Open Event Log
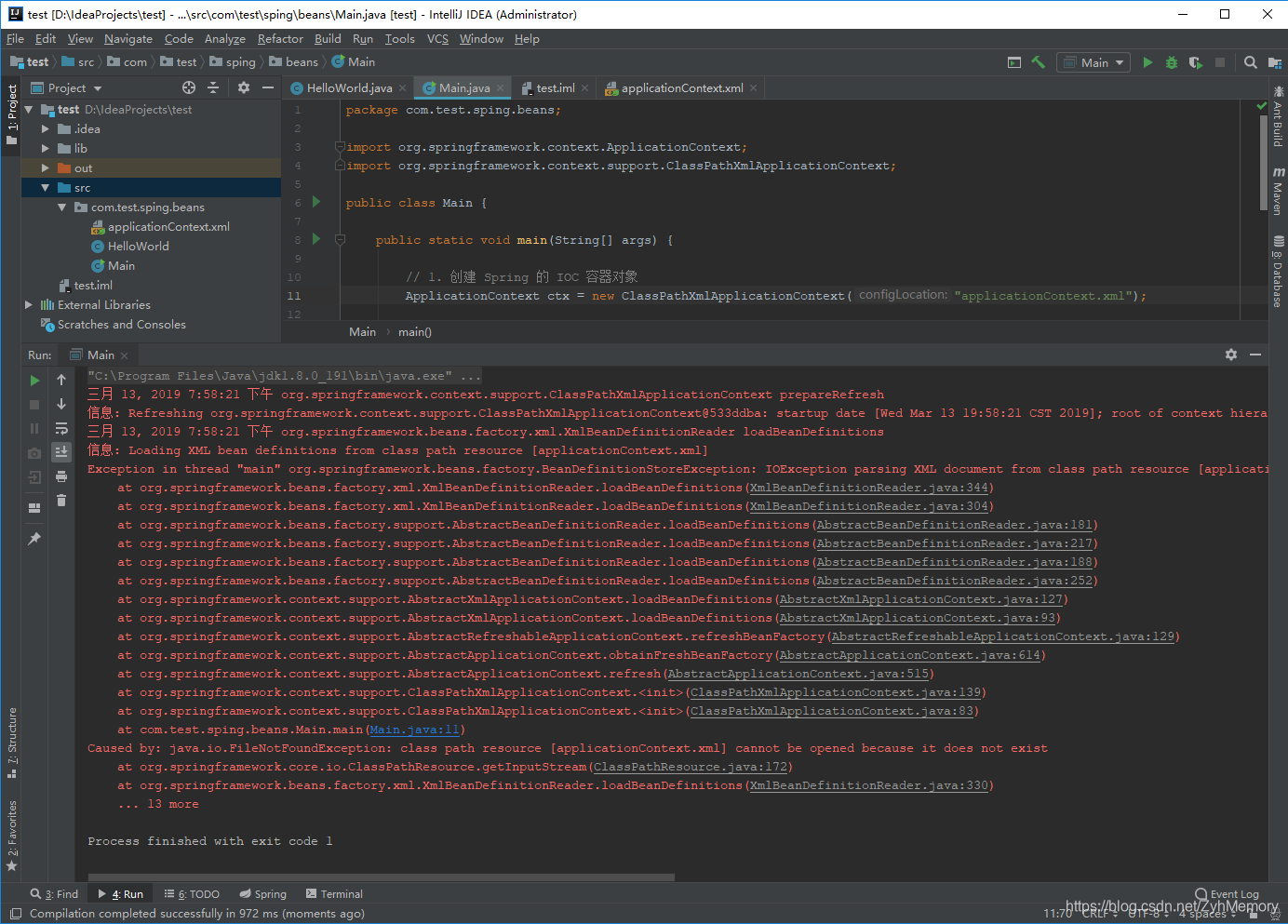Image resolution: width=1288 pixels, height=924 pixels. [1227, 894]
